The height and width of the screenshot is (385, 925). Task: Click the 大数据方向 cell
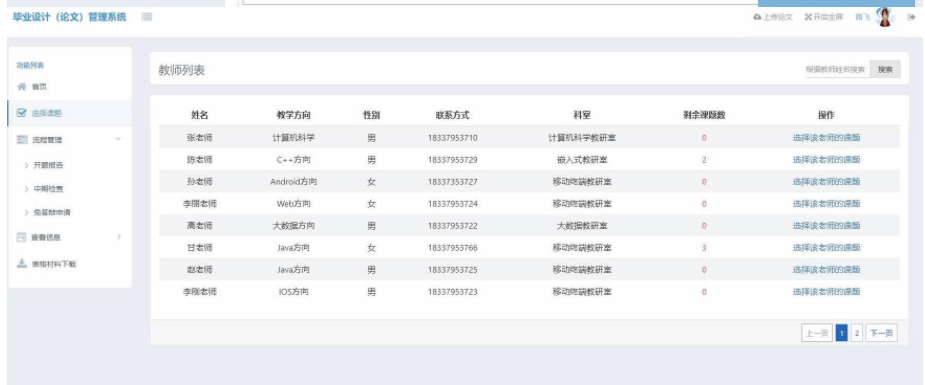[293, 226]
